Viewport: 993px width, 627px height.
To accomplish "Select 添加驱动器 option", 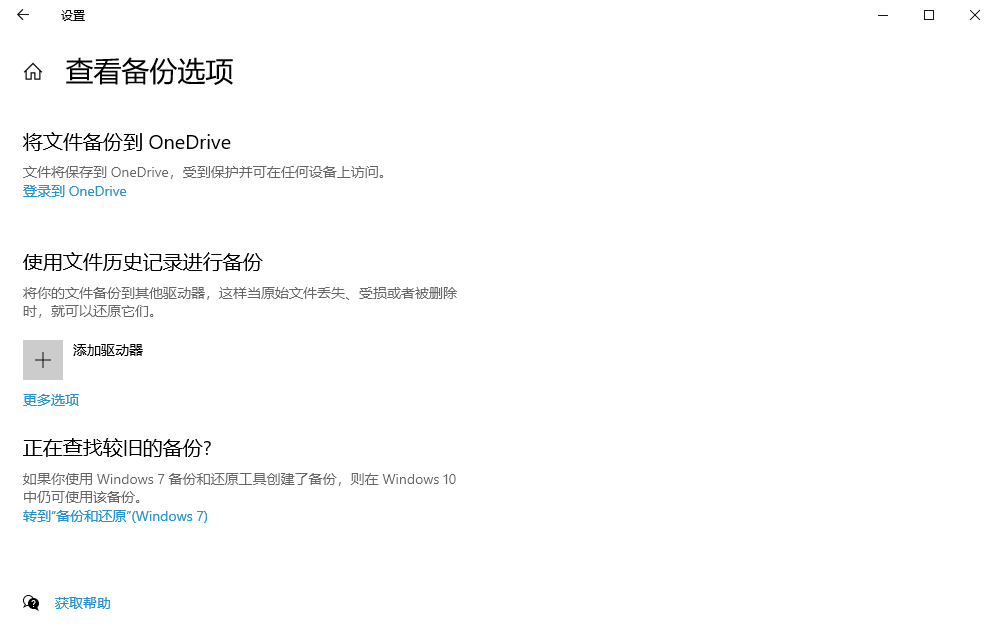I will pyautogui.click(x=109, y=349).
